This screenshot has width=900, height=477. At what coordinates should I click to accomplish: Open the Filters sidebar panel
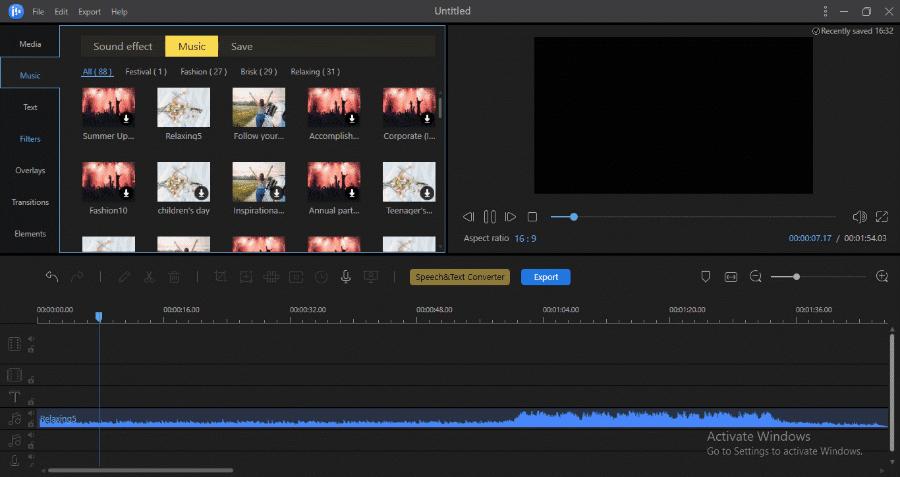(30, 139)
